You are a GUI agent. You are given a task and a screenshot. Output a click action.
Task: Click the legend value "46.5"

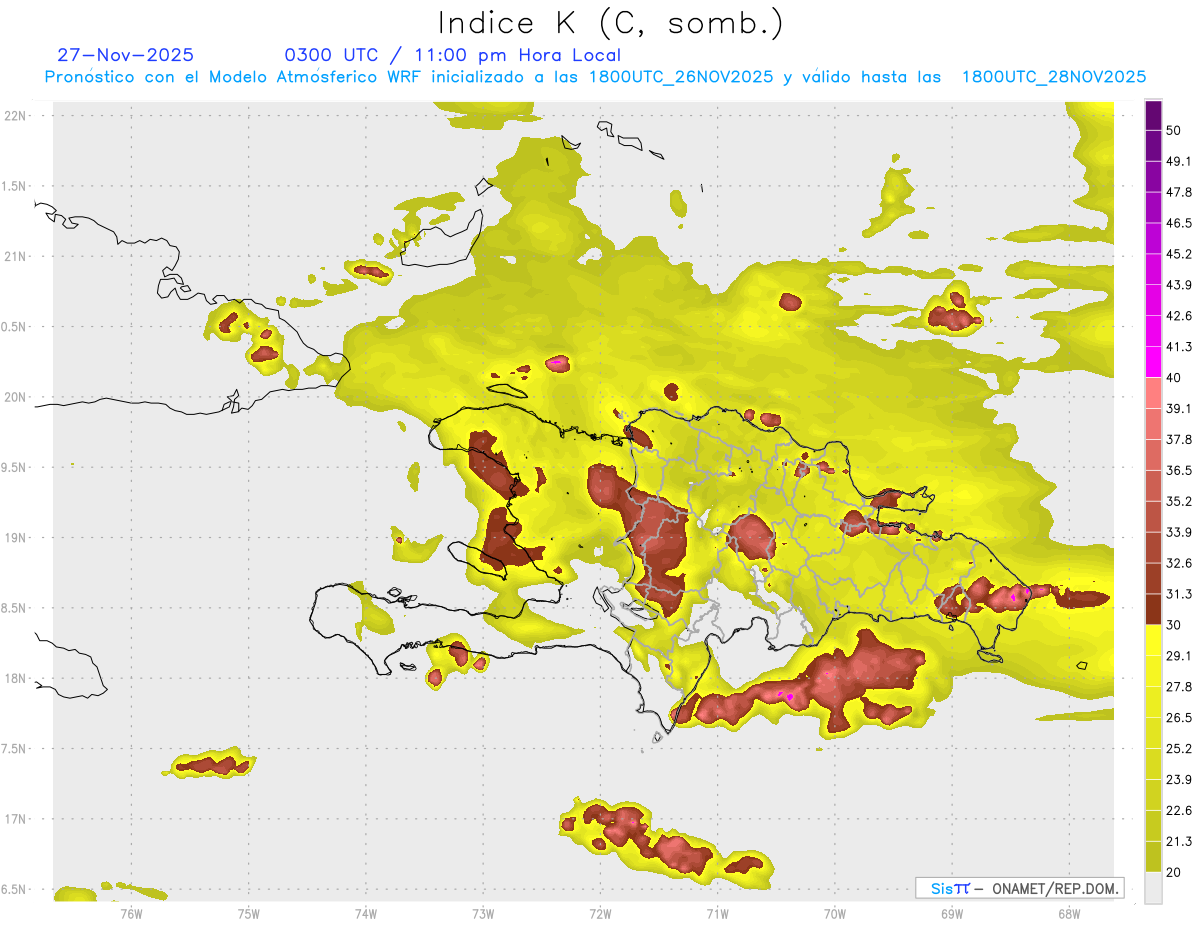(x=1178, y=223)
